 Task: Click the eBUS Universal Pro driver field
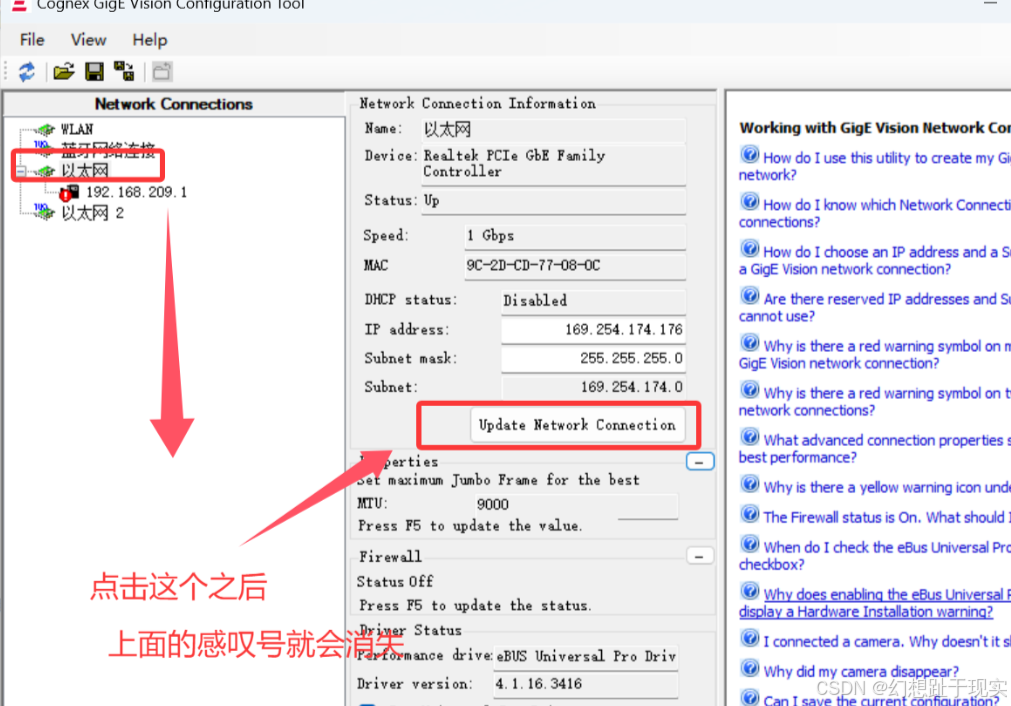coord(585,656)
